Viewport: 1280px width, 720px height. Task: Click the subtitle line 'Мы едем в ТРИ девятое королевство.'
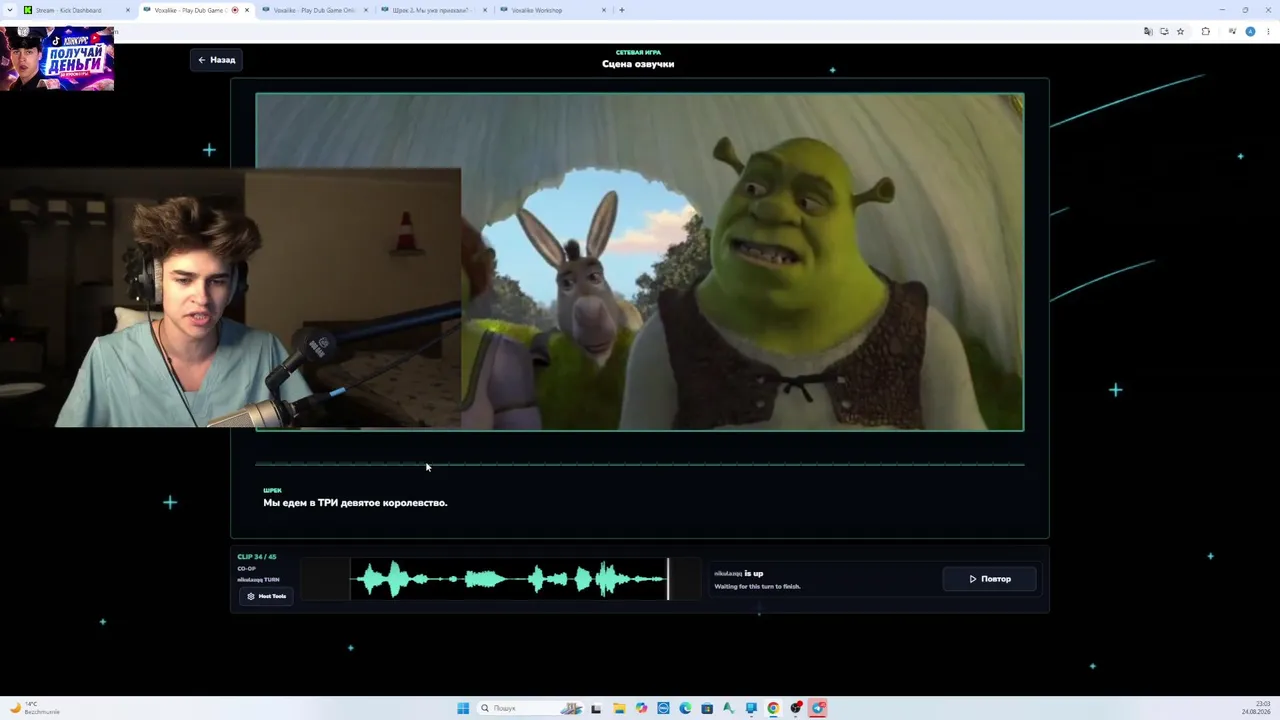(355, 503)
